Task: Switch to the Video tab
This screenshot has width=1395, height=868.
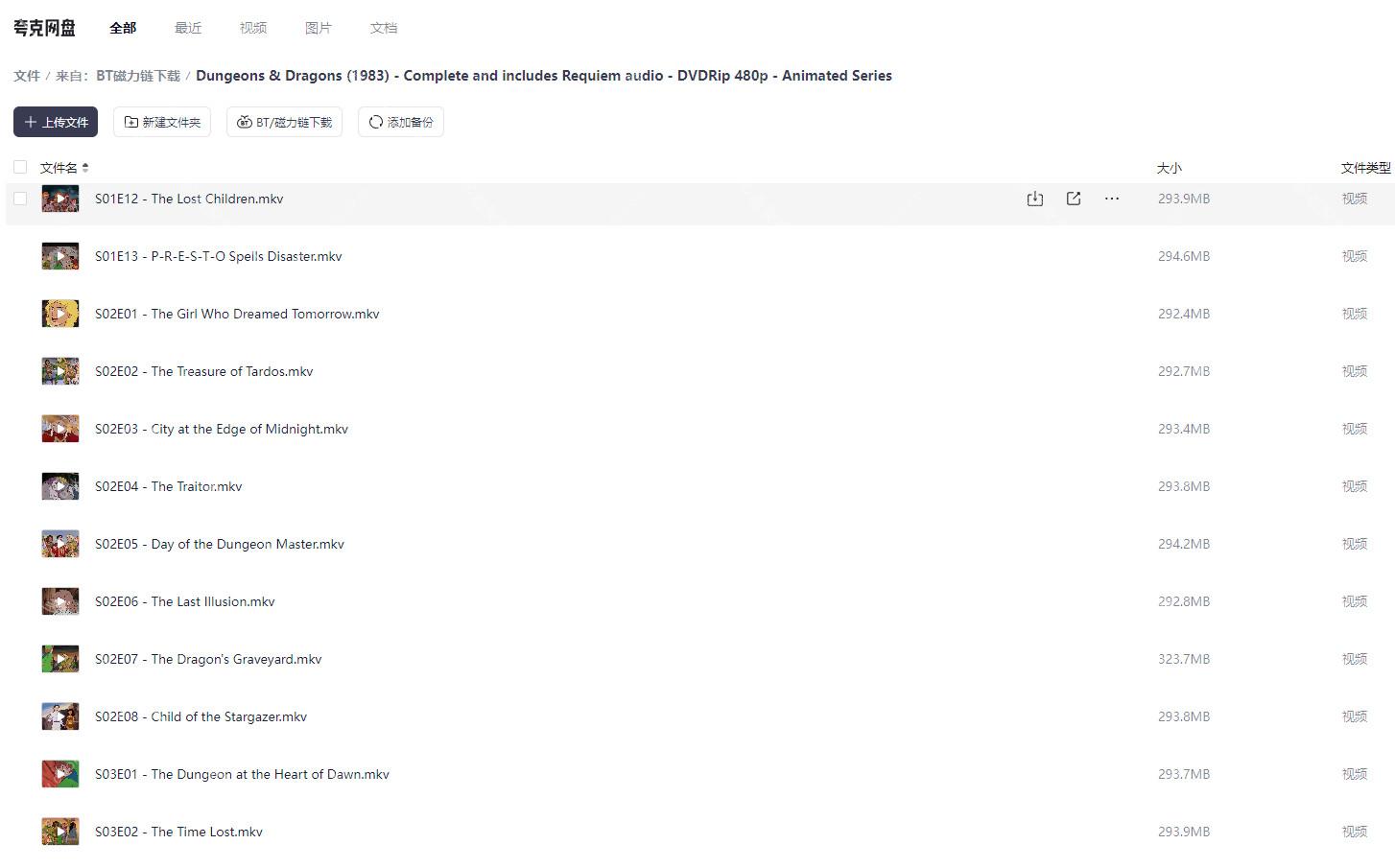Action: click(253, 28)
